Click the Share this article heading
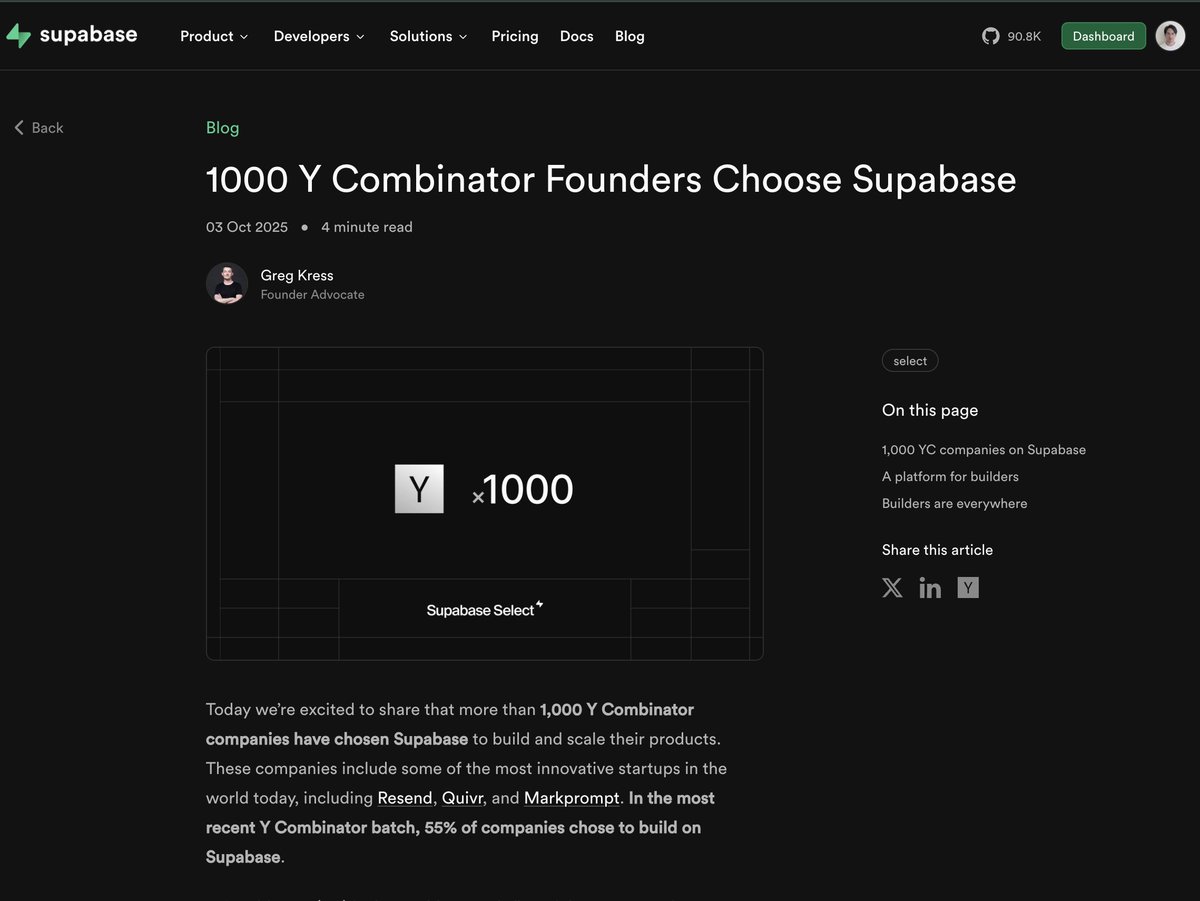Viewport: 1200px width, 901px height. (x=937, y=550)
